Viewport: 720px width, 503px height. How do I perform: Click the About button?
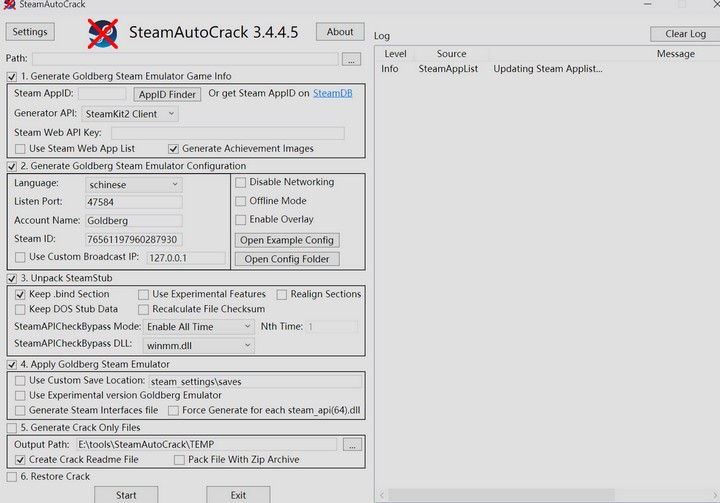[340, 33]
